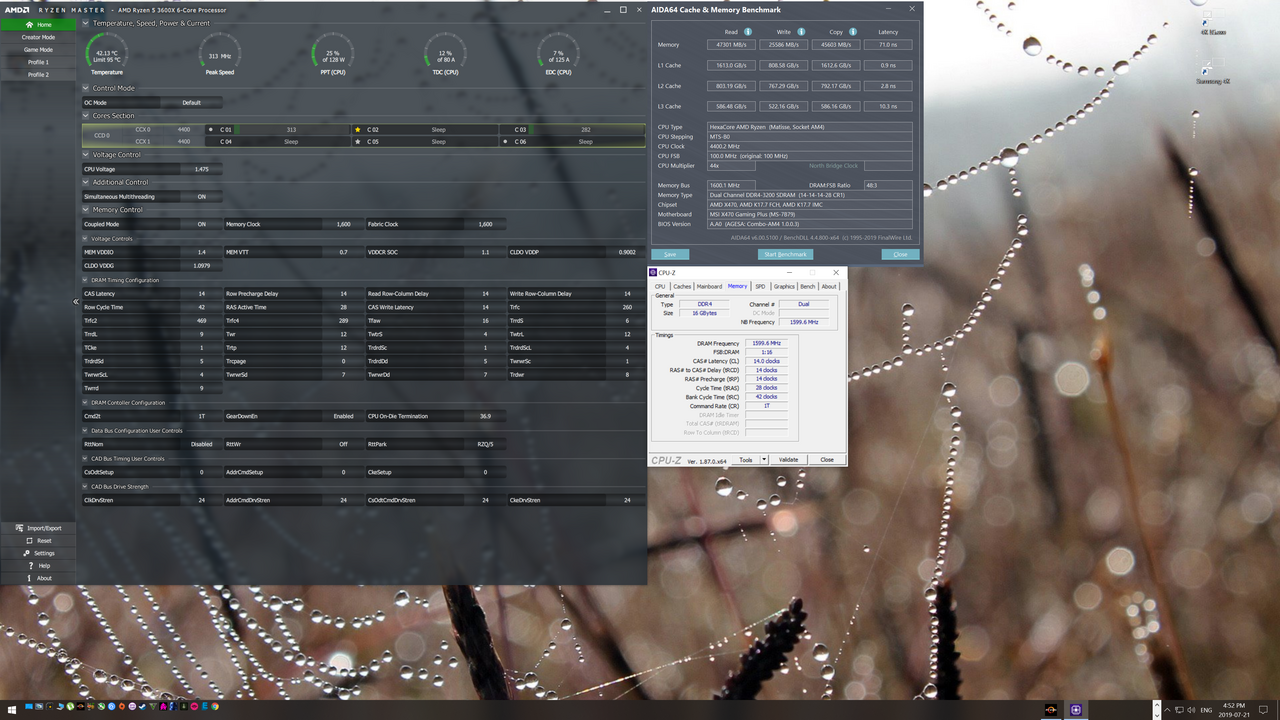1280x720 pixels.
Task: Open the CPU tab in CPU-Z
Action: coord(660,286)
